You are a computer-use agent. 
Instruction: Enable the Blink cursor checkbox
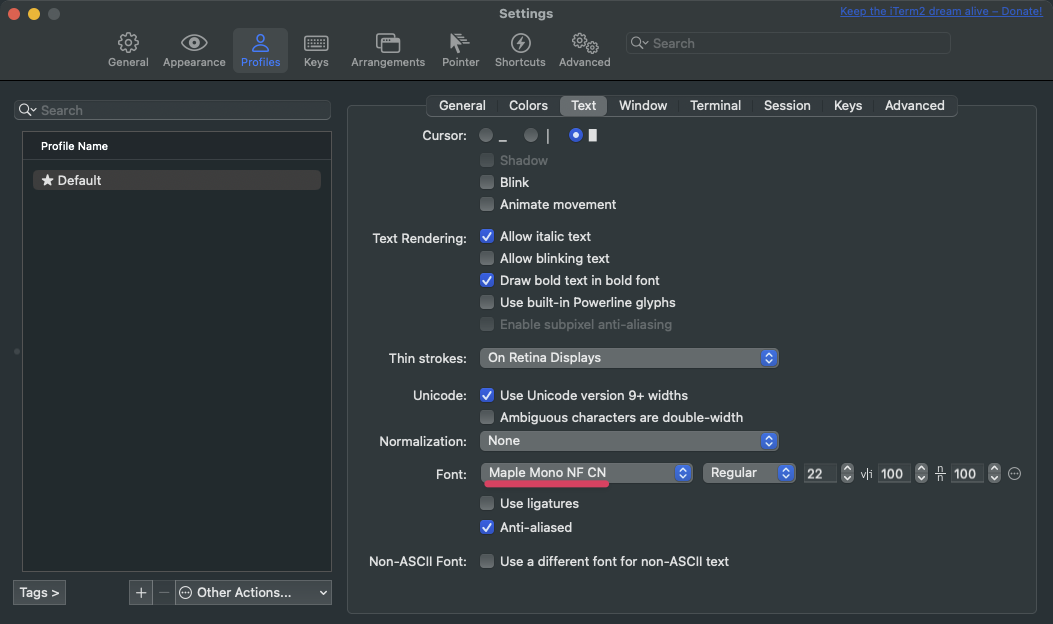click(x=487, y=182)
